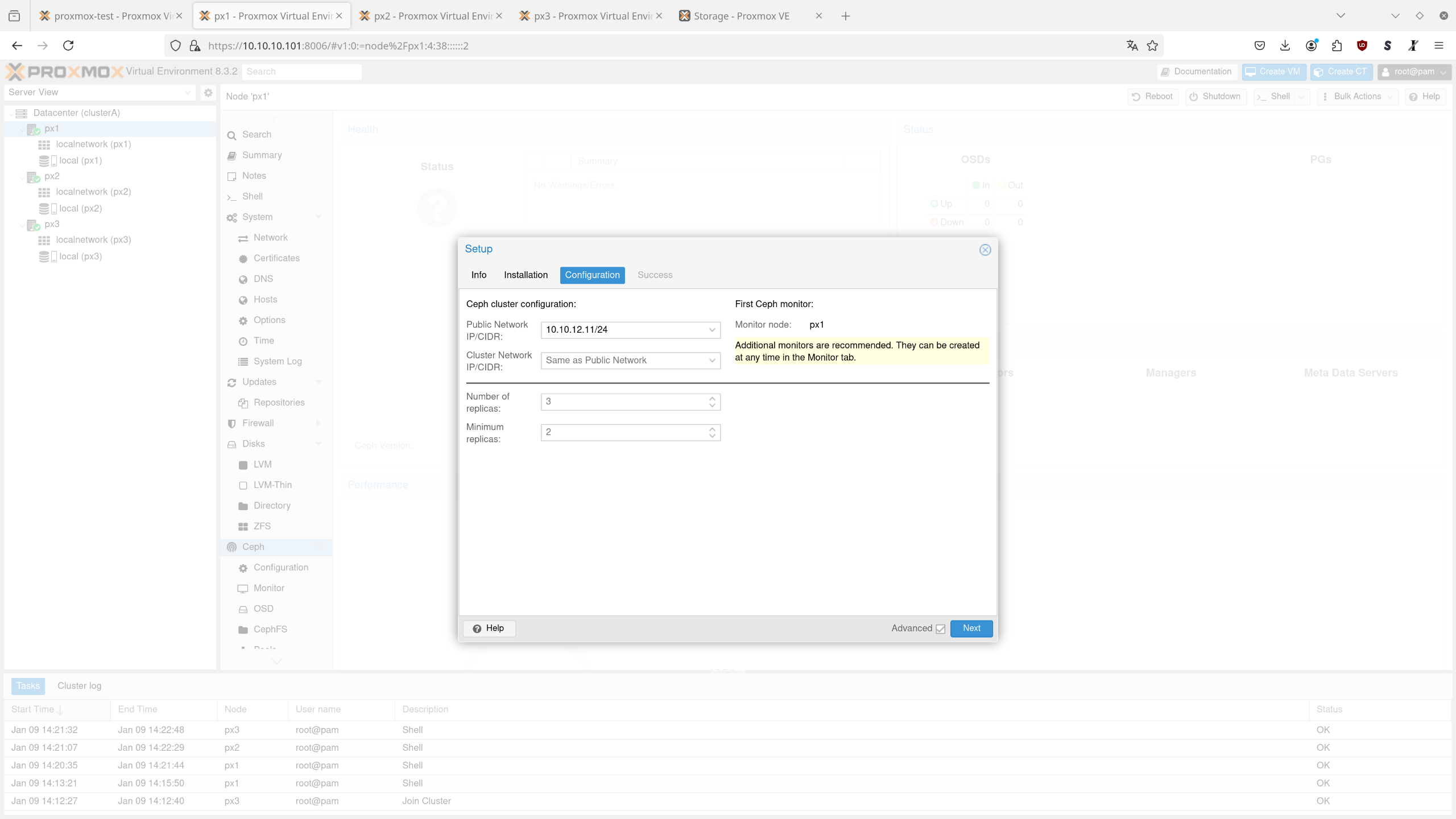Click the Hosts globe icon

pos(243,300)
